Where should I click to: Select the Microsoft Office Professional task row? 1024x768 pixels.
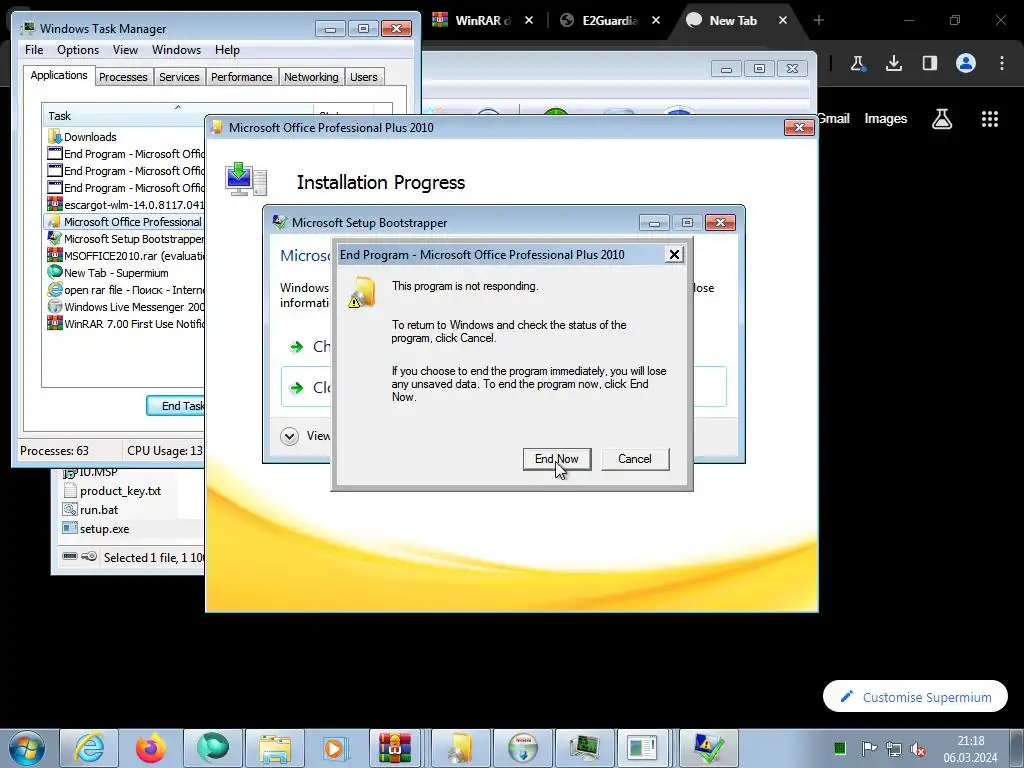[x=124, y=221]
